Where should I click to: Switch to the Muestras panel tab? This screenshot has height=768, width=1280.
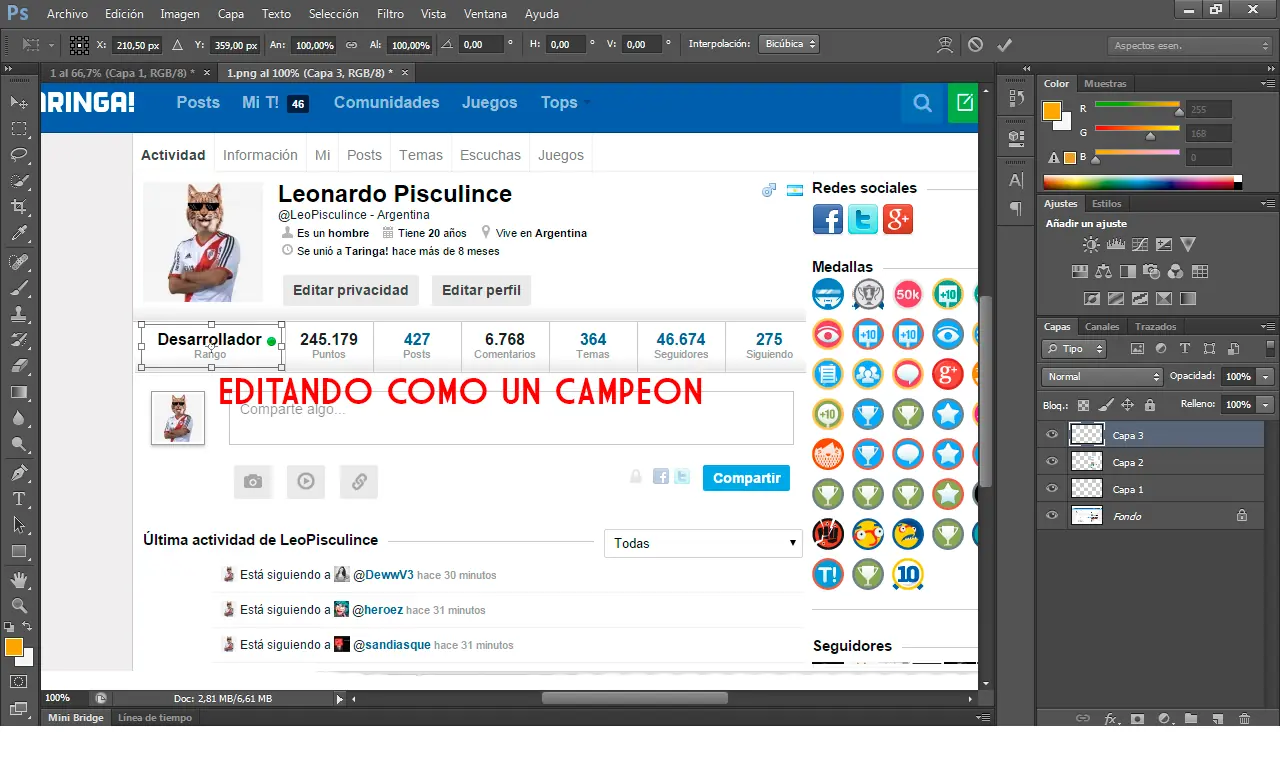[x=1105, y=84]
